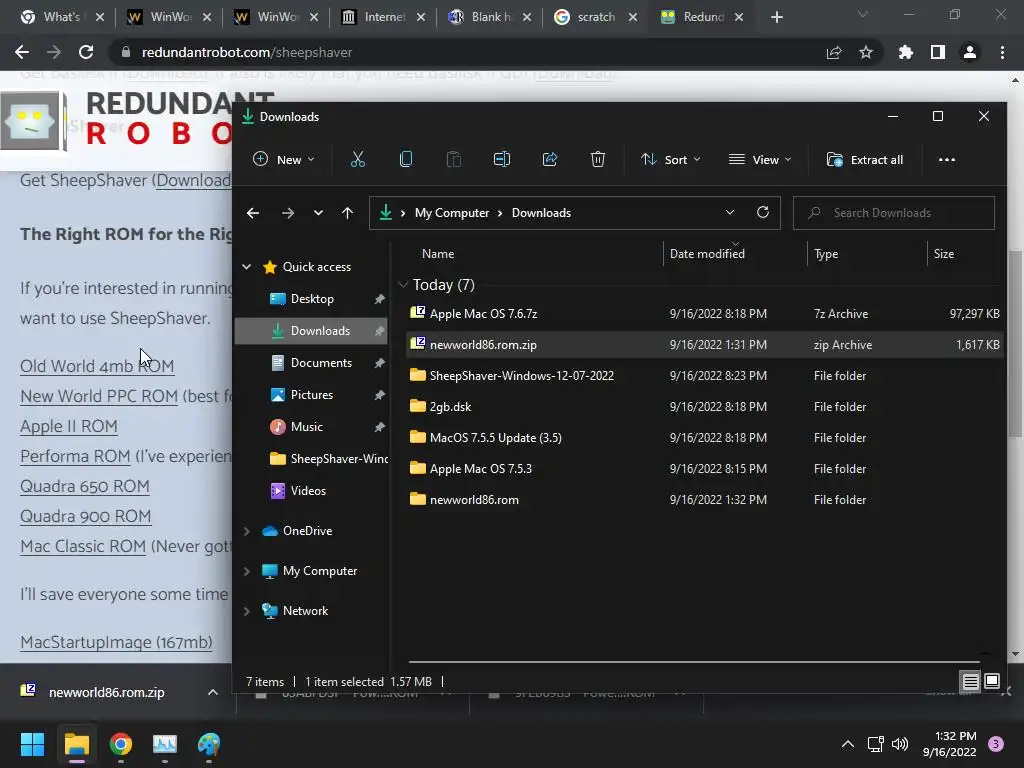Switch to the Blank tab in Chrome
Screen dimensions: 1024x768
[490, 17]
